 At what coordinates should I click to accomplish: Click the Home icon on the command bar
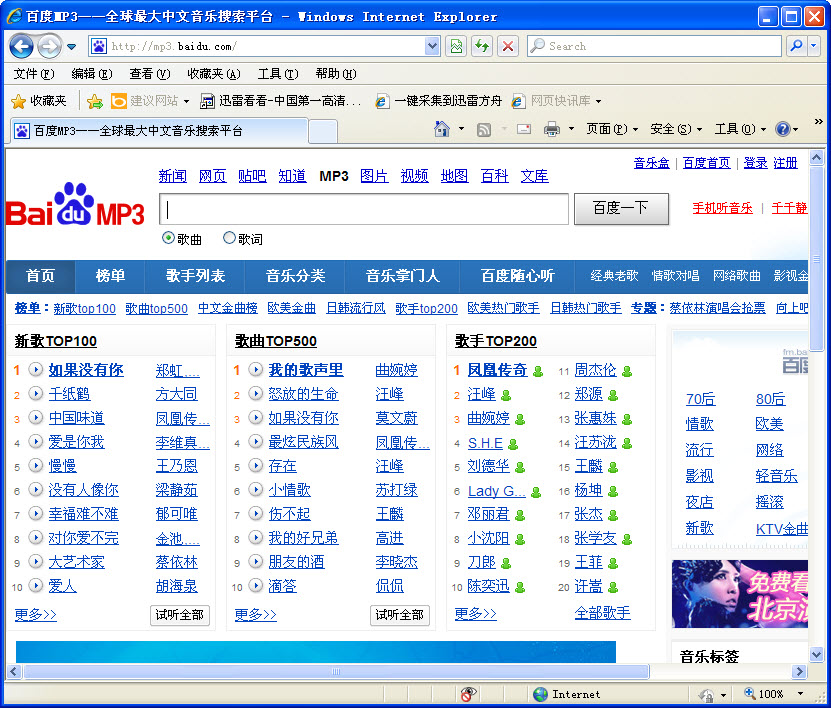coord(440,130)
